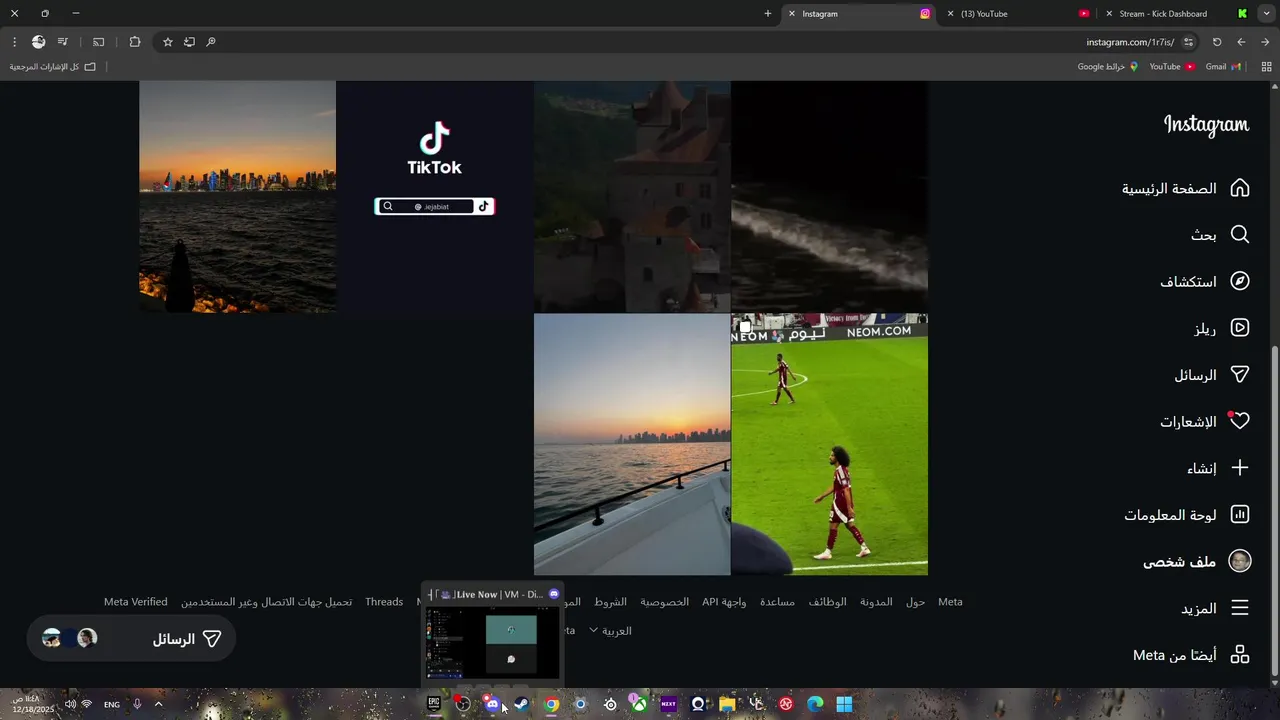Viewport: 1280px width, 720px height.
Task: Open the More (المزيد) menu
Action: (1215, 608)
